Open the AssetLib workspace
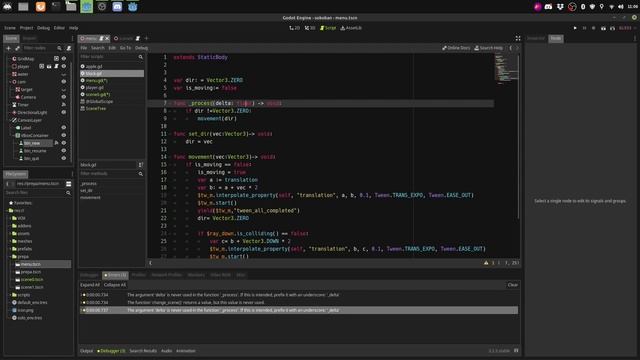 click(x=351, y=28)
